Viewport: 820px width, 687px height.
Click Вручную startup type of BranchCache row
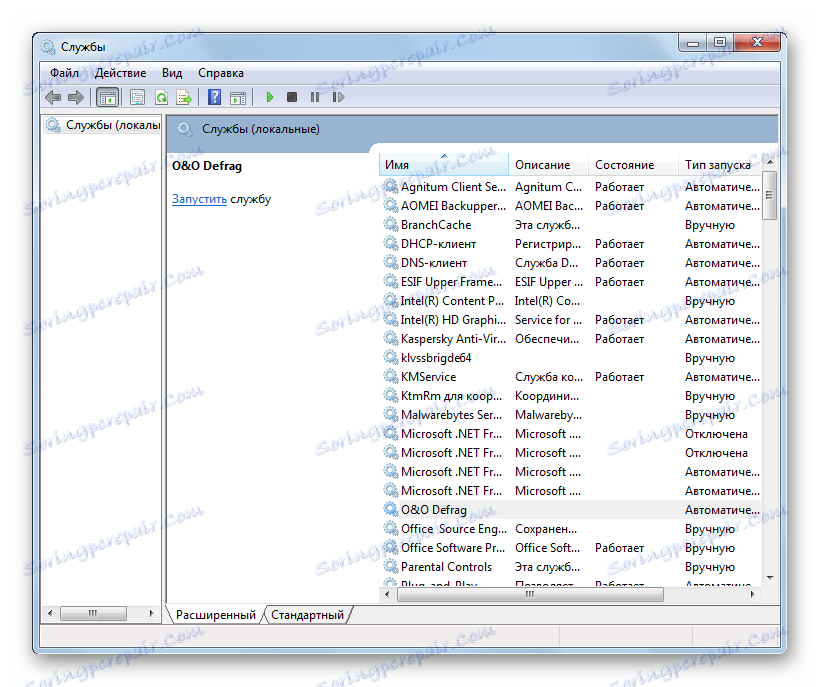[x=710, y=225]
